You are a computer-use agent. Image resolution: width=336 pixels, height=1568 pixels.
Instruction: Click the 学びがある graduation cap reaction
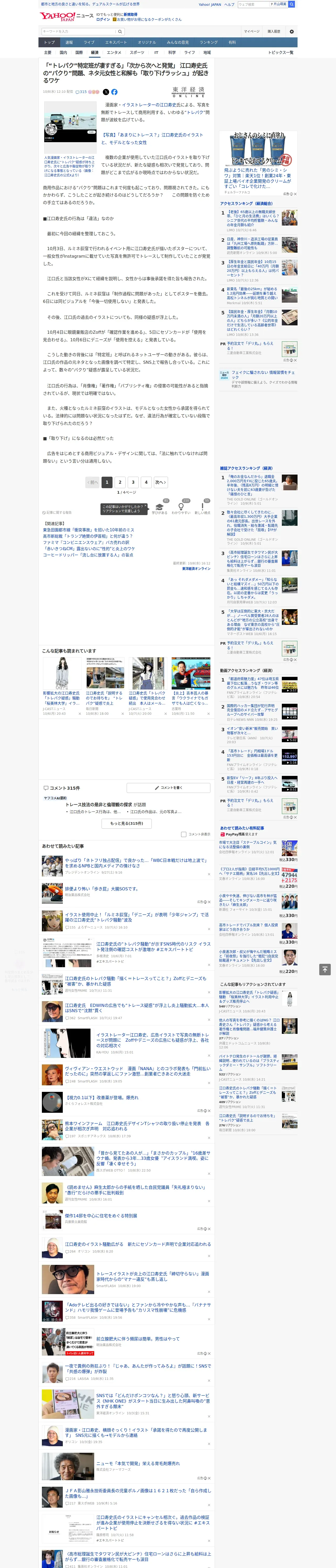[x=160, y=507]
